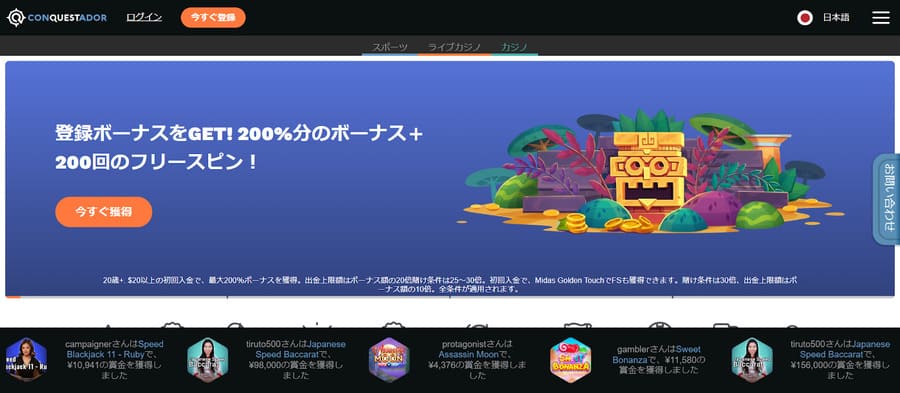This screenshot has width=900, height=393.
Task: Click the Baccarat thumbnail beside ¥156,000 win
Action: click(x=752, y=360)
